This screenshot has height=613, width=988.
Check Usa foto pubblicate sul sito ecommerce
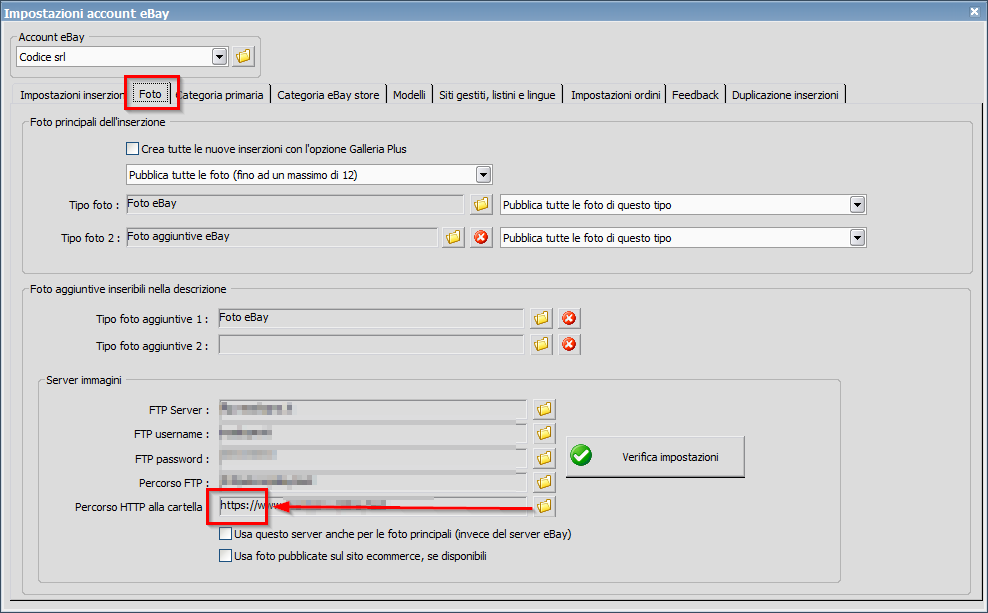pyautogui.click(x=225, y=556)
